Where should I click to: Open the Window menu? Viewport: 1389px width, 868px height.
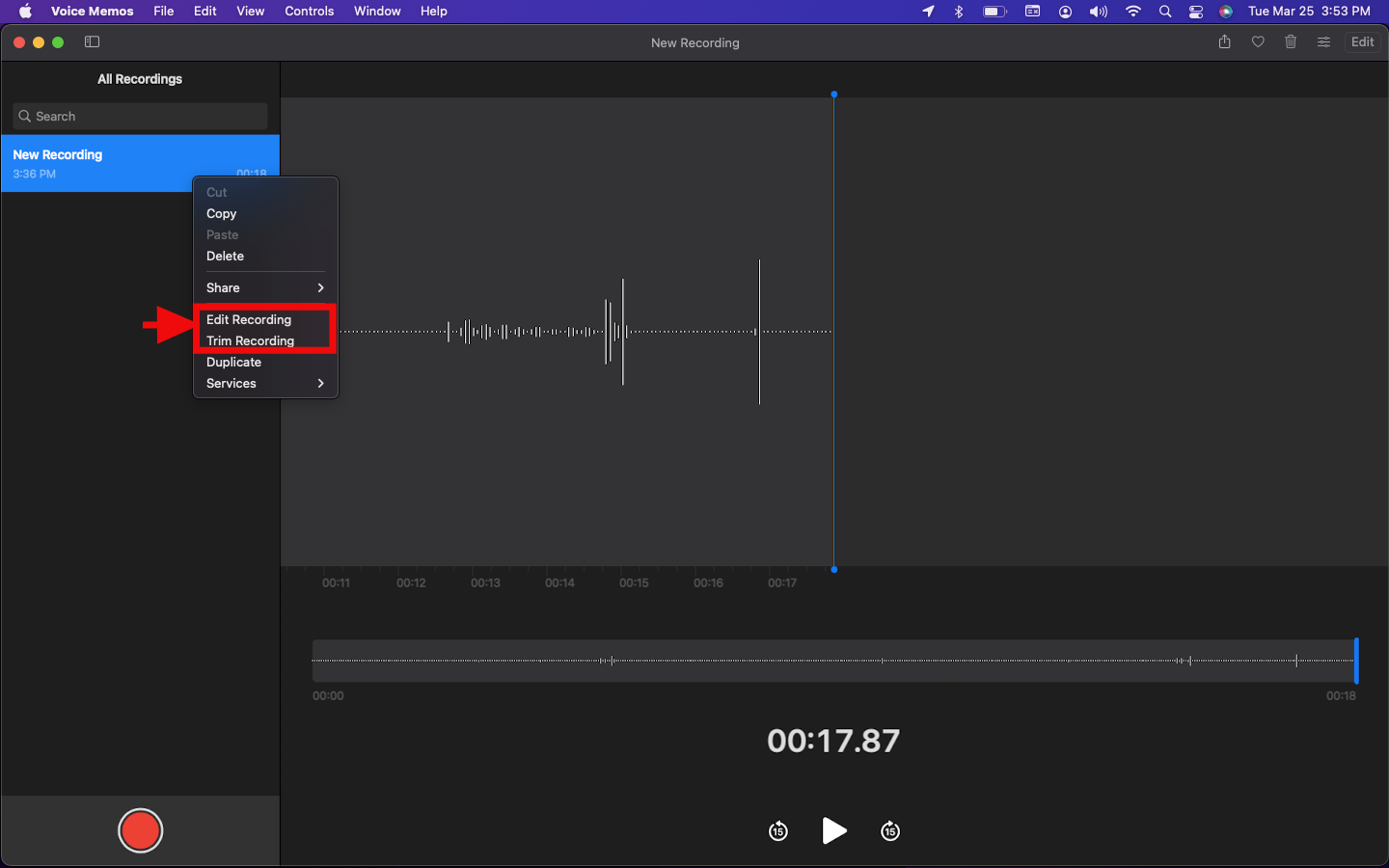coord(377,12)
